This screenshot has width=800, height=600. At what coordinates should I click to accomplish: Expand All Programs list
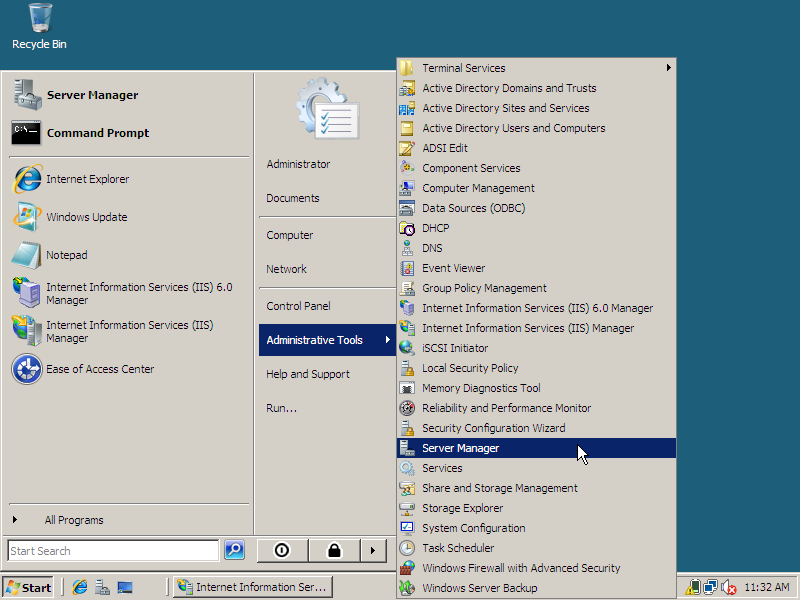coord(129,520)
